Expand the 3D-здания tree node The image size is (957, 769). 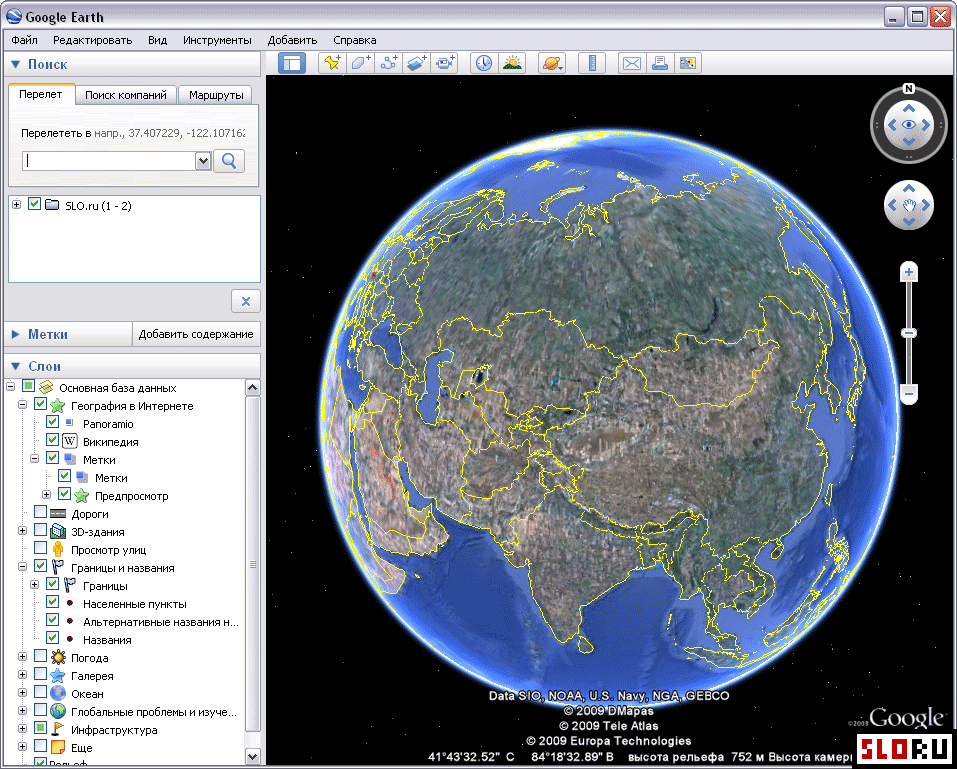pos(23,530)
